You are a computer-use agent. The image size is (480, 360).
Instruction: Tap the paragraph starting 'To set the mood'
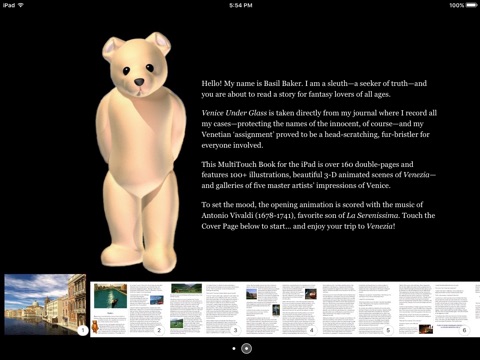click(x=318, y=215)
